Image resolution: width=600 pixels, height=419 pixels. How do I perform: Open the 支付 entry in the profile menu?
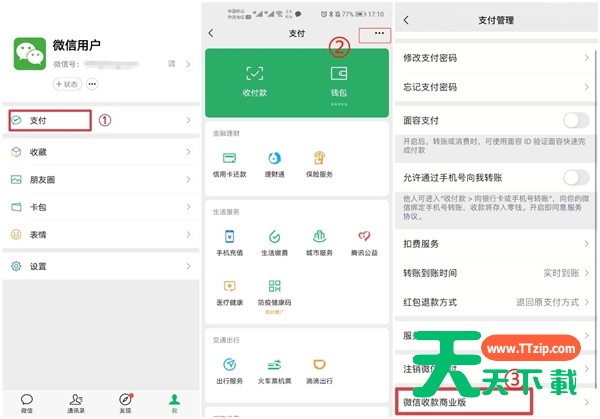click(x=101, y=121)
